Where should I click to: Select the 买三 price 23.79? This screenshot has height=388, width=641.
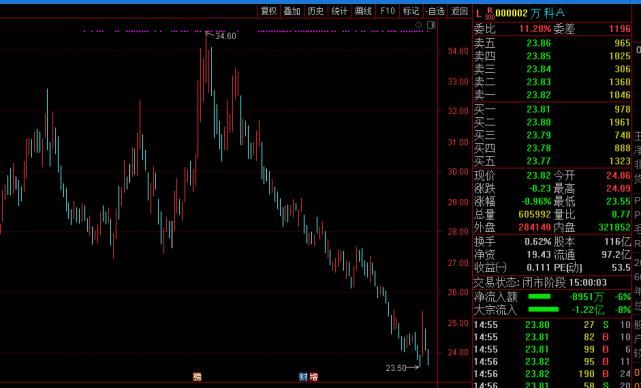538,135
